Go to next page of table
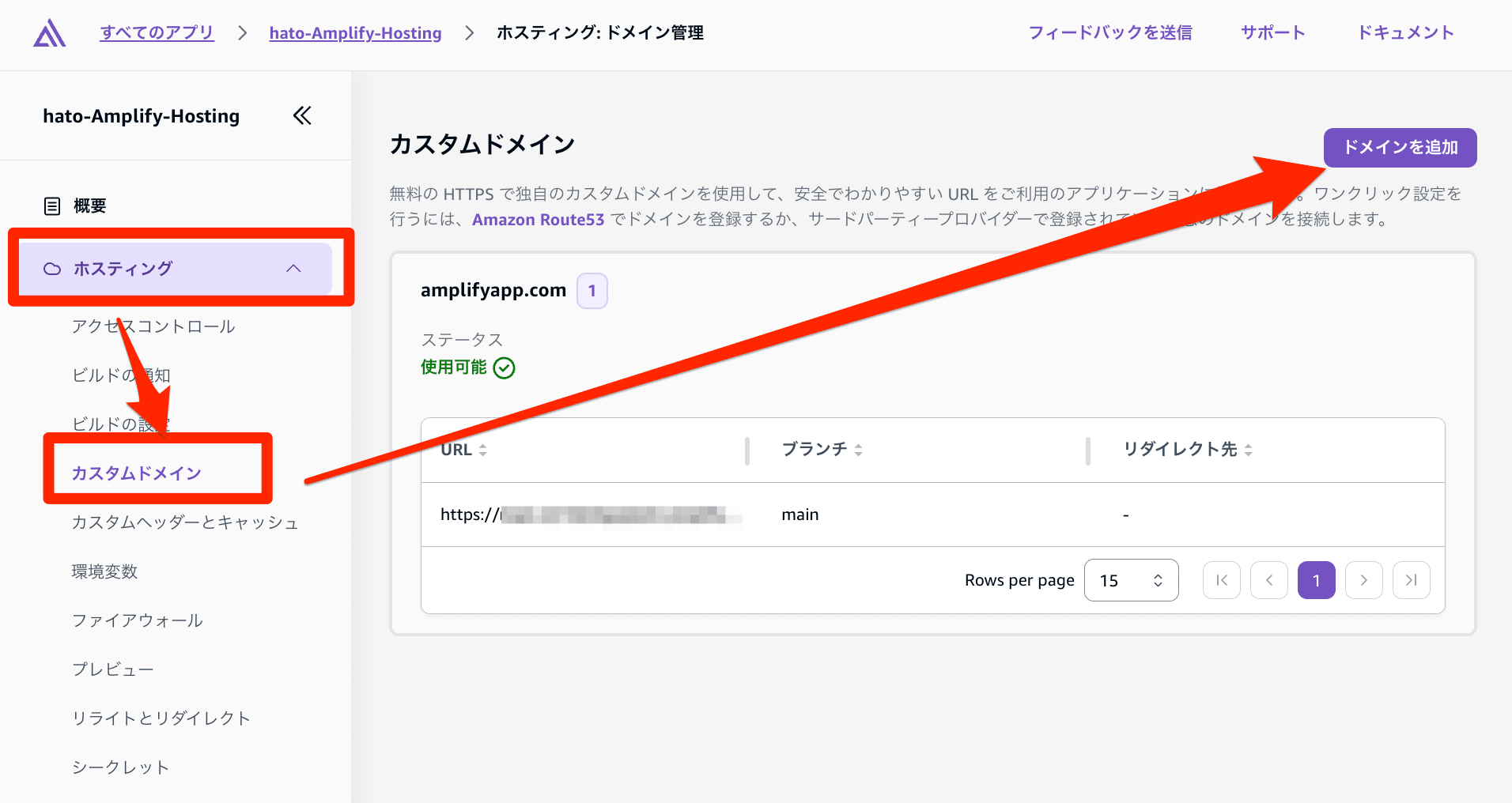1512x803 pixels. (1364, 580)
